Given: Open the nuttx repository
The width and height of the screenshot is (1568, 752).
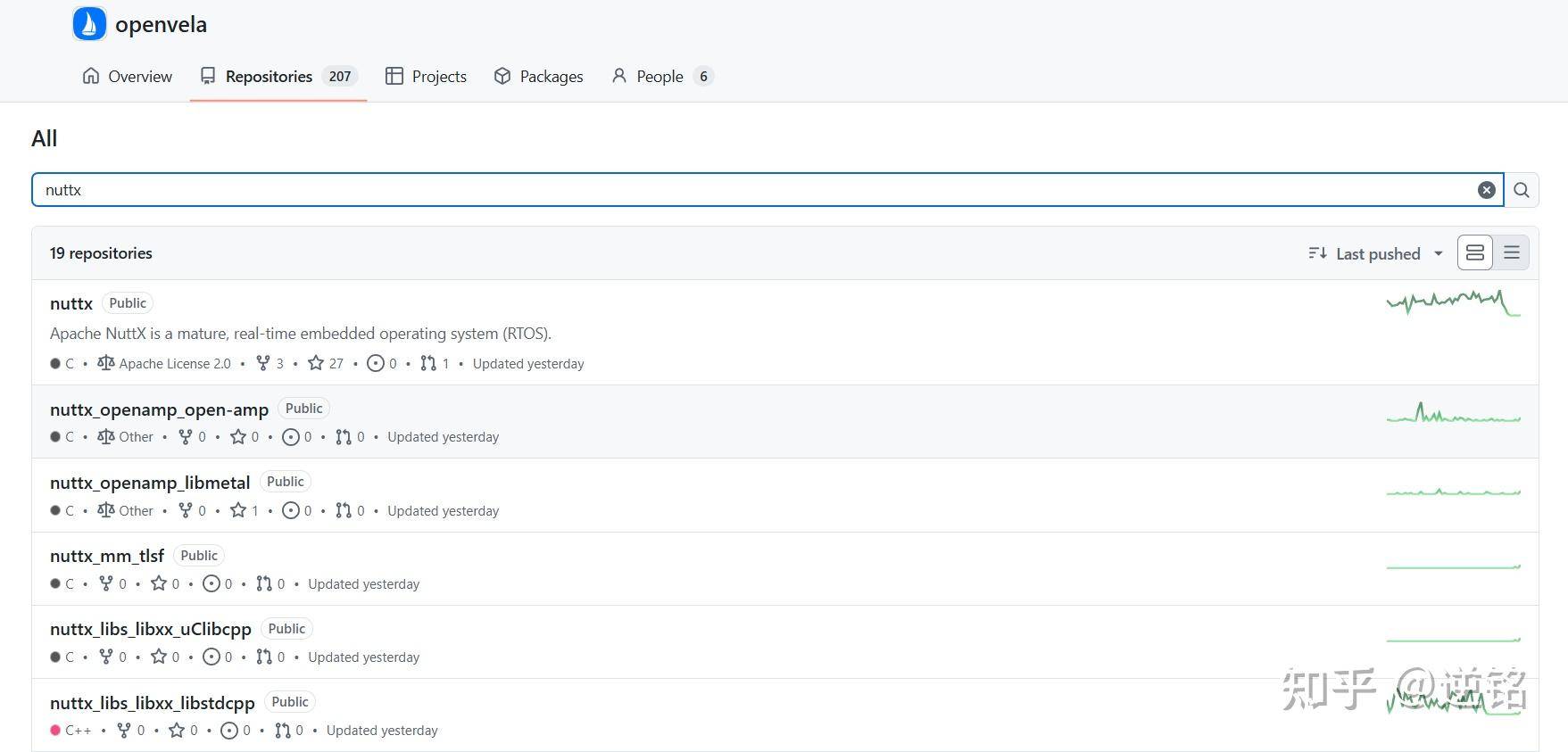Looking at the screenshot, I should [71, 303].
